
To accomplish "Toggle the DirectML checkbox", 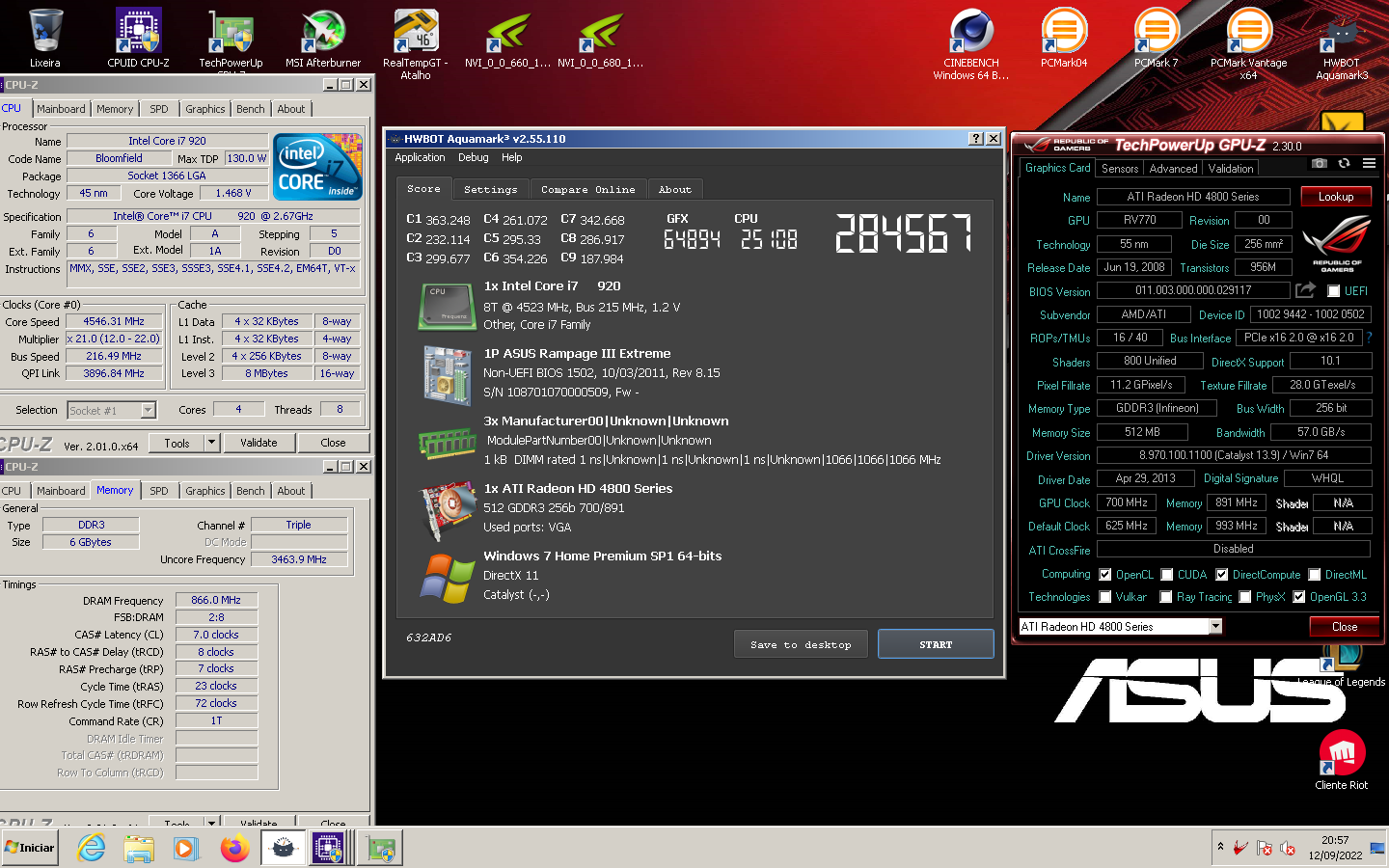I will 1314,574.
